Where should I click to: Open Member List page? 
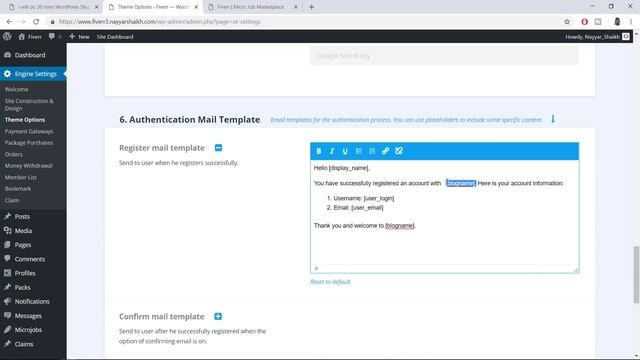(x=21, y=177)
